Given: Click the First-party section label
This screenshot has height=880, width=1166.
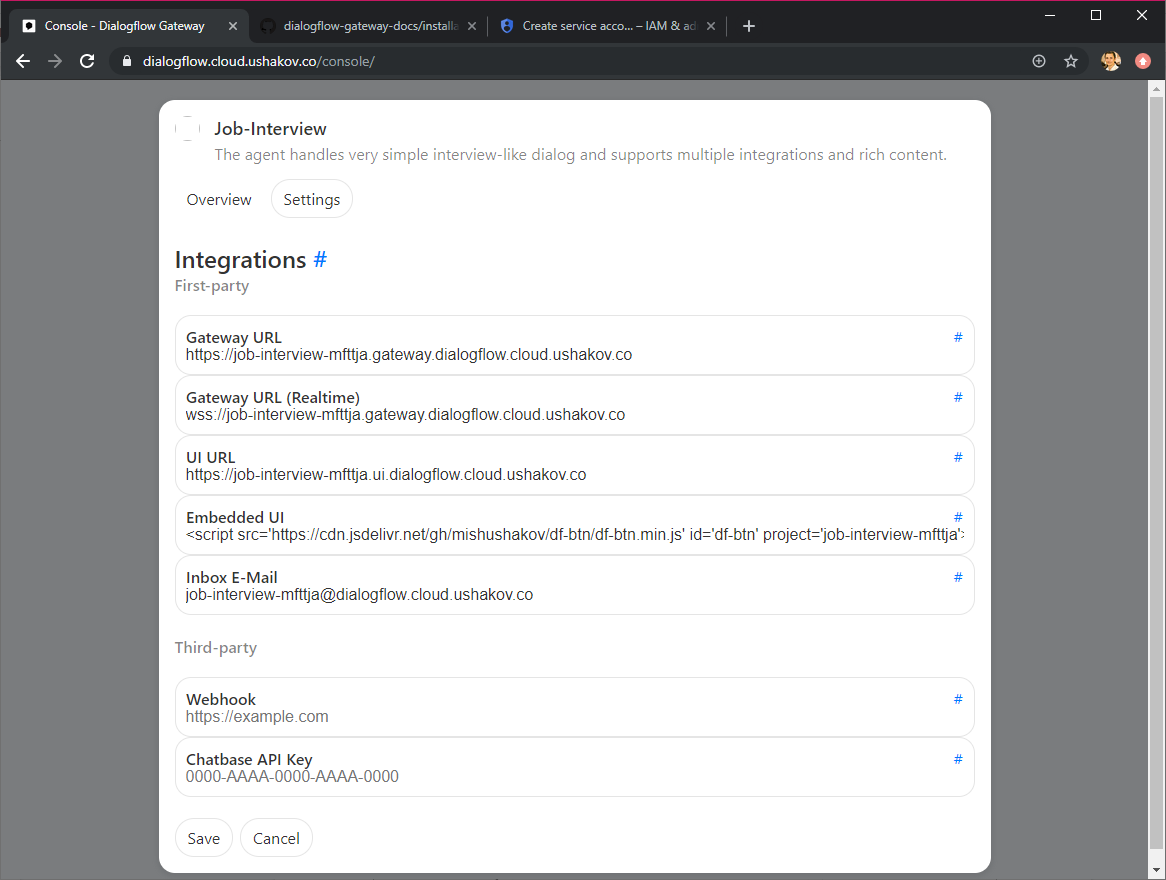Looking at the screenshot, I should coord(212,286).
